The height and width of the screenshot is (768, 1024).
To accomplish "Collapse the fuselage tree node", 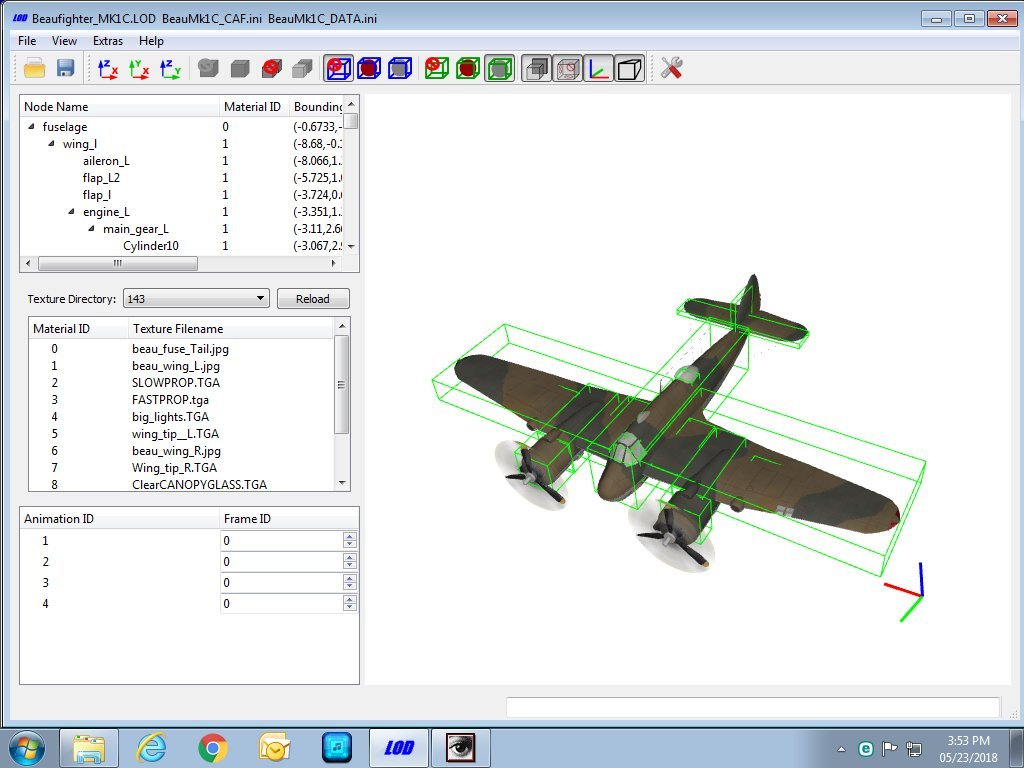I will pos(31,127).
